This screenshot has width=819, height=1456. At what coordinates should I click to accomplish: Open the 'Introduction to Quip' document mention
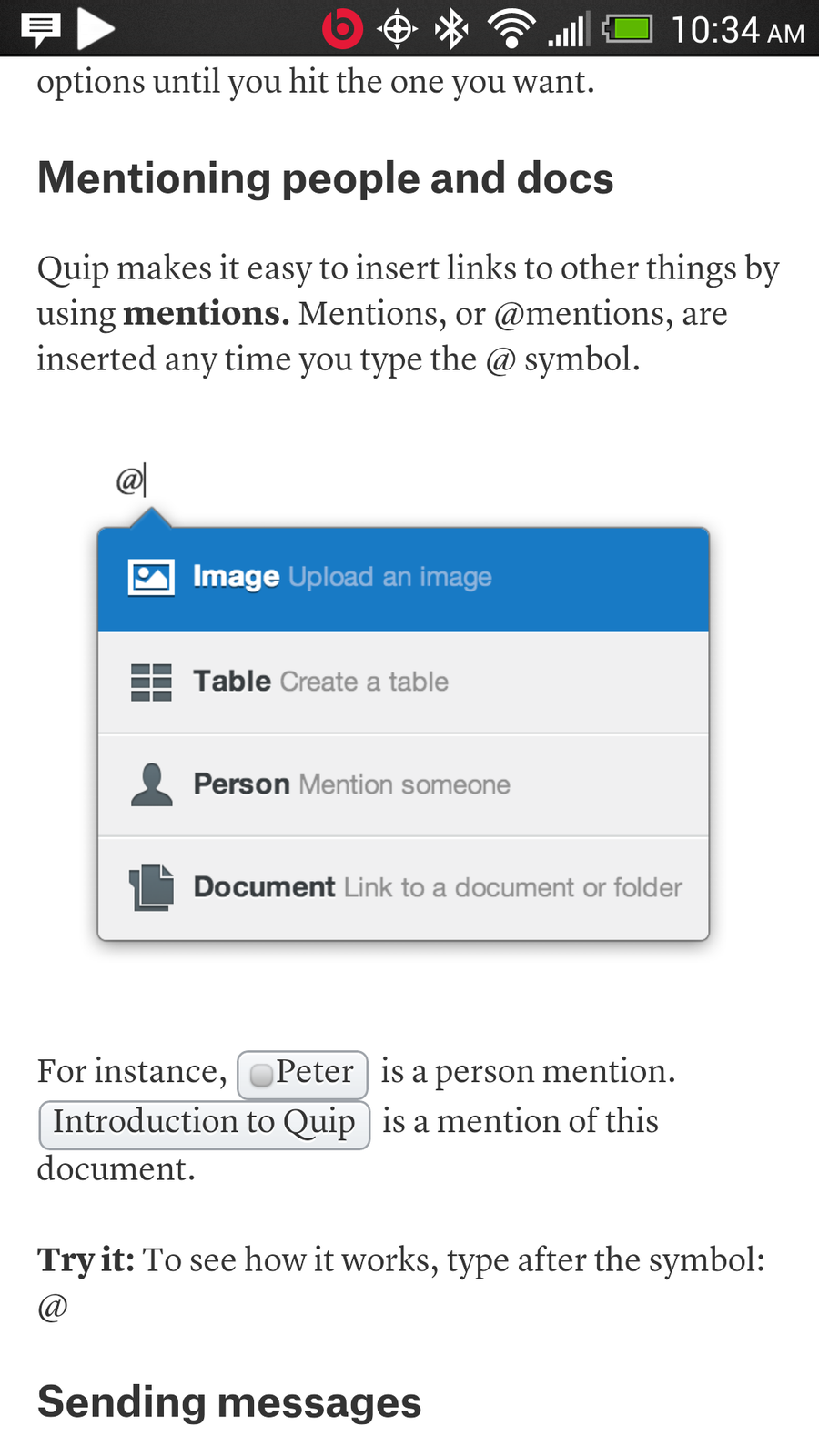coord(204,1124)
